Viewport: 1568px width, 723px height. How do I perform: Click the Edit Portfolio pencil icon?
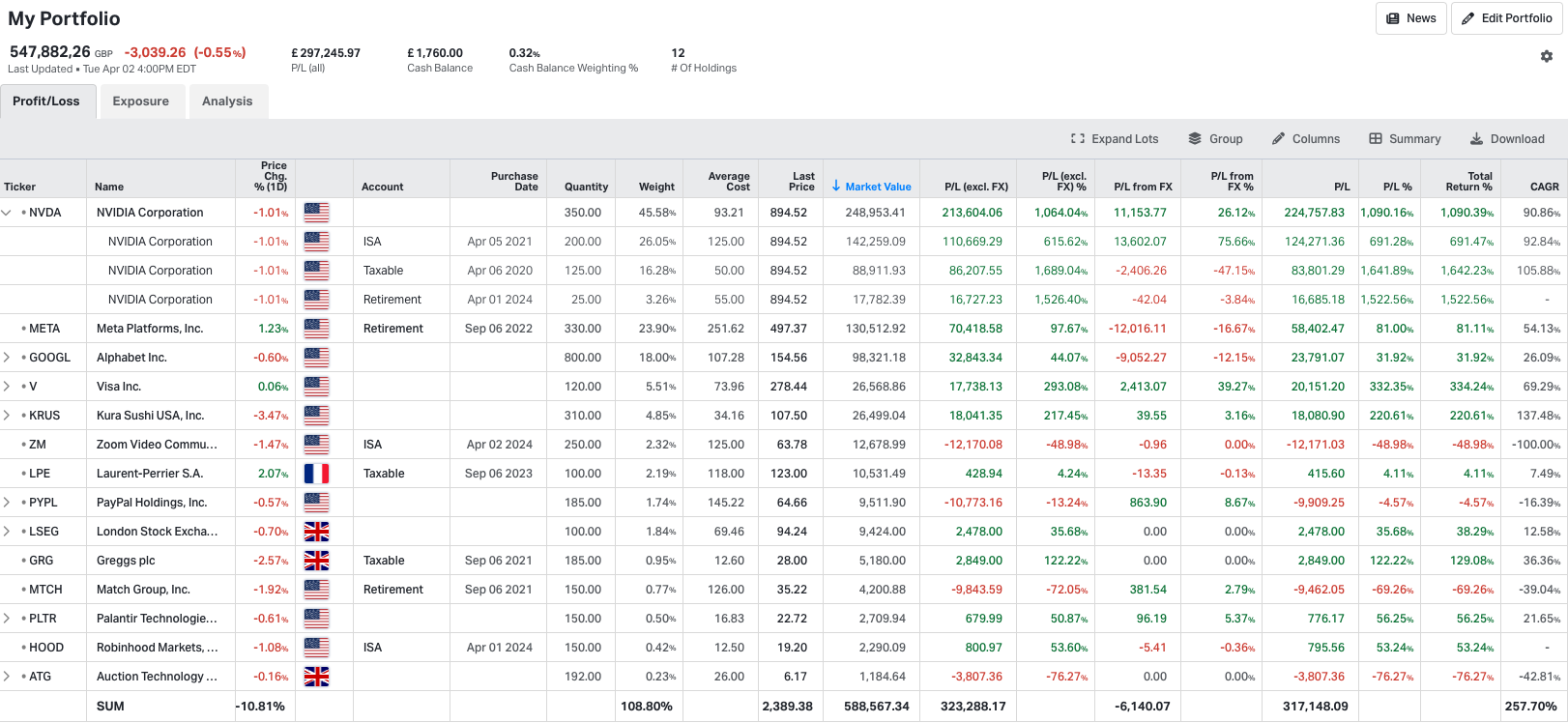(x=1468, y=18)
